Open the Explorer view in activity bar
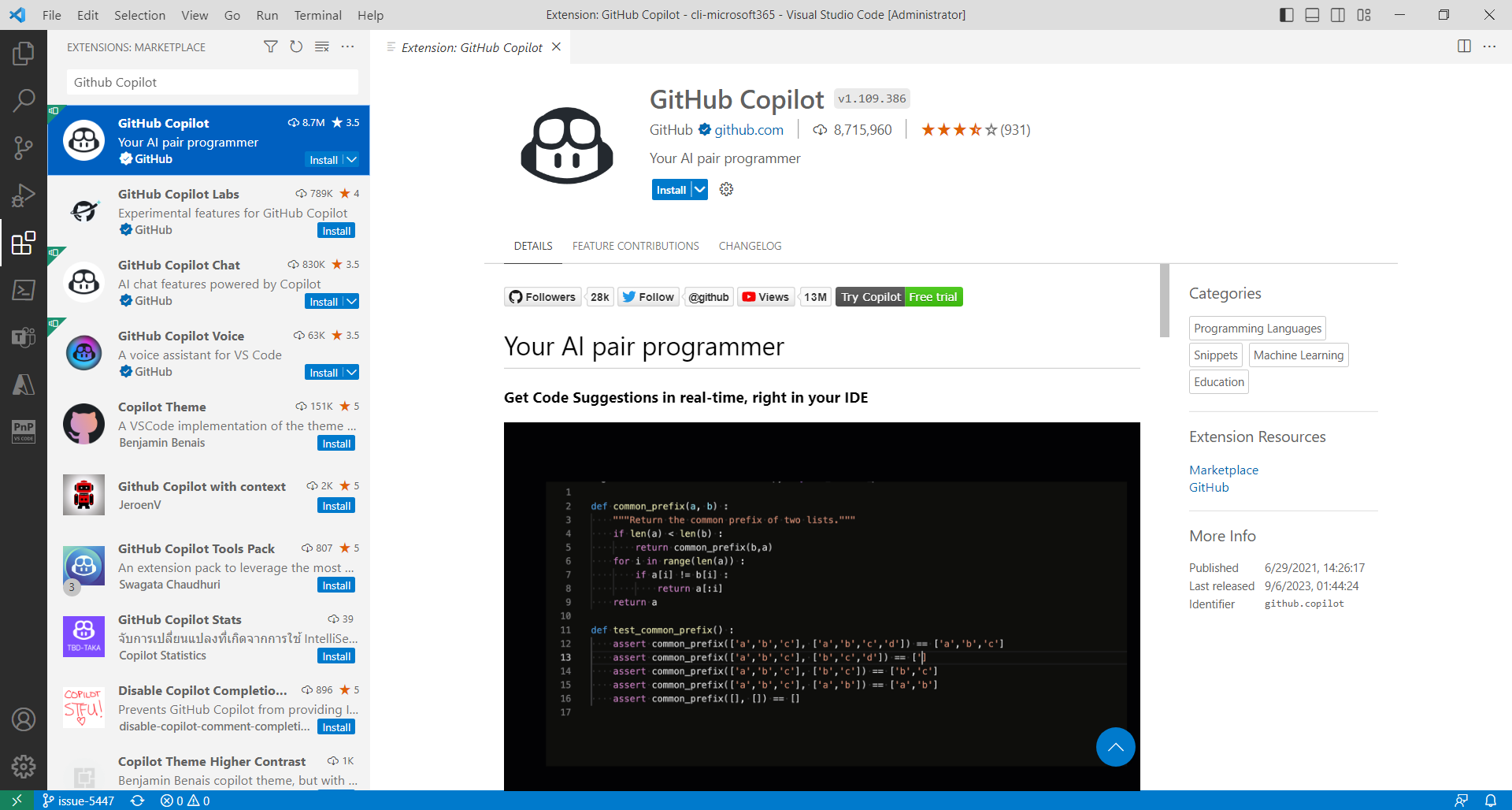The width and height of the screenshot is (1512, 810). pos(24,54)
